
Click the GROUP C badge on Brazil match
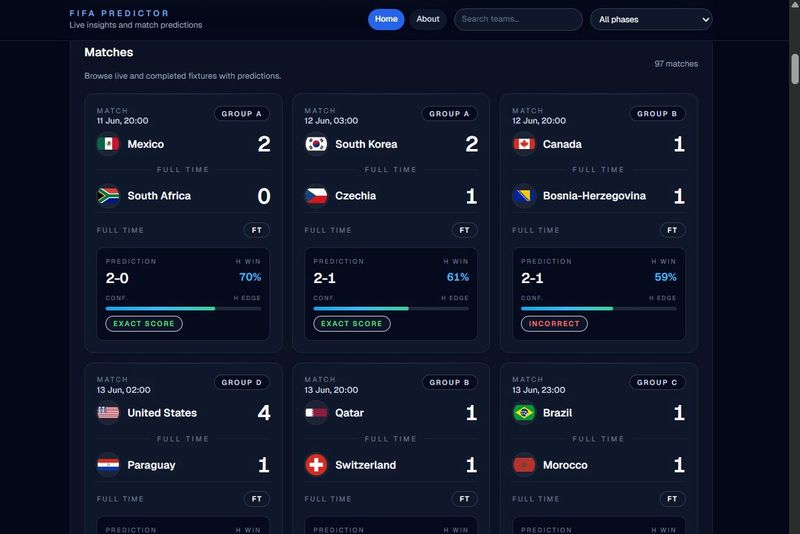coord(657,383)
